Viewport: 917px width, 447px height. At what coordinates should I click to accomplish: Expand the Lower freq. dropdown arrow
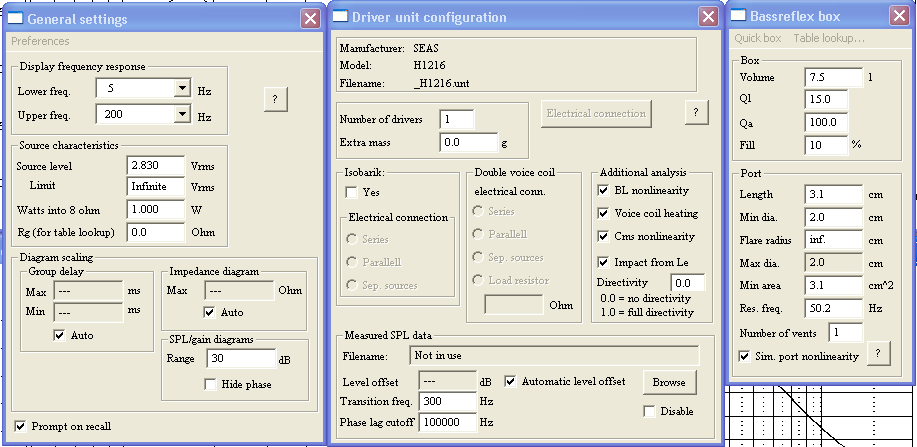pos(182,88)
